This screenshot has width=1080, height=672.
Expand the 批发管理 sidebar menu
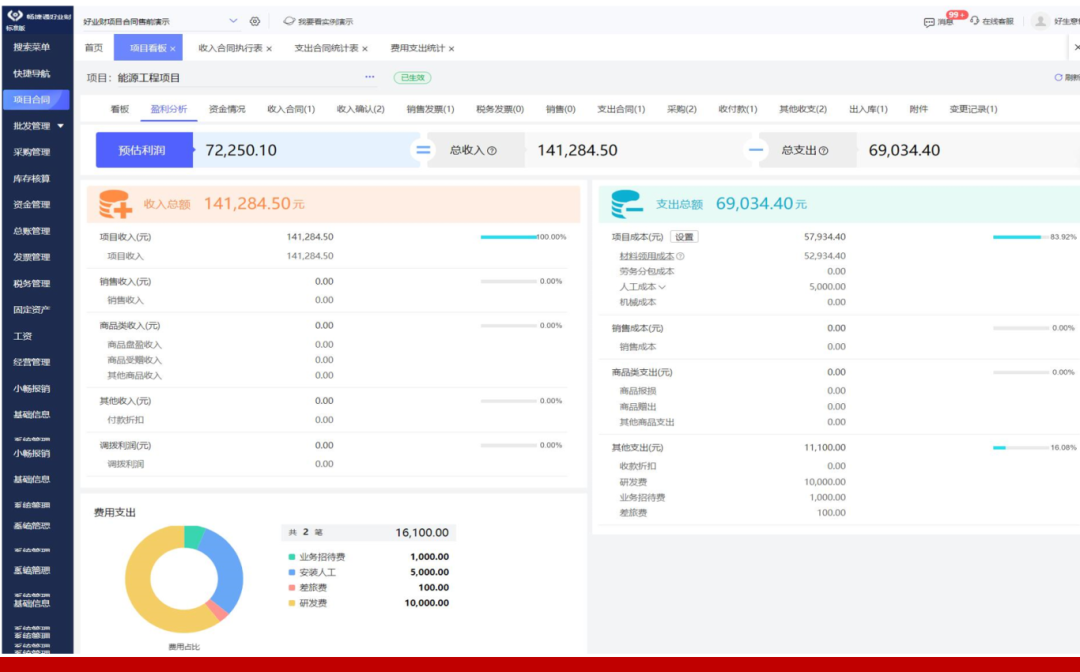[x=60, y=126]
